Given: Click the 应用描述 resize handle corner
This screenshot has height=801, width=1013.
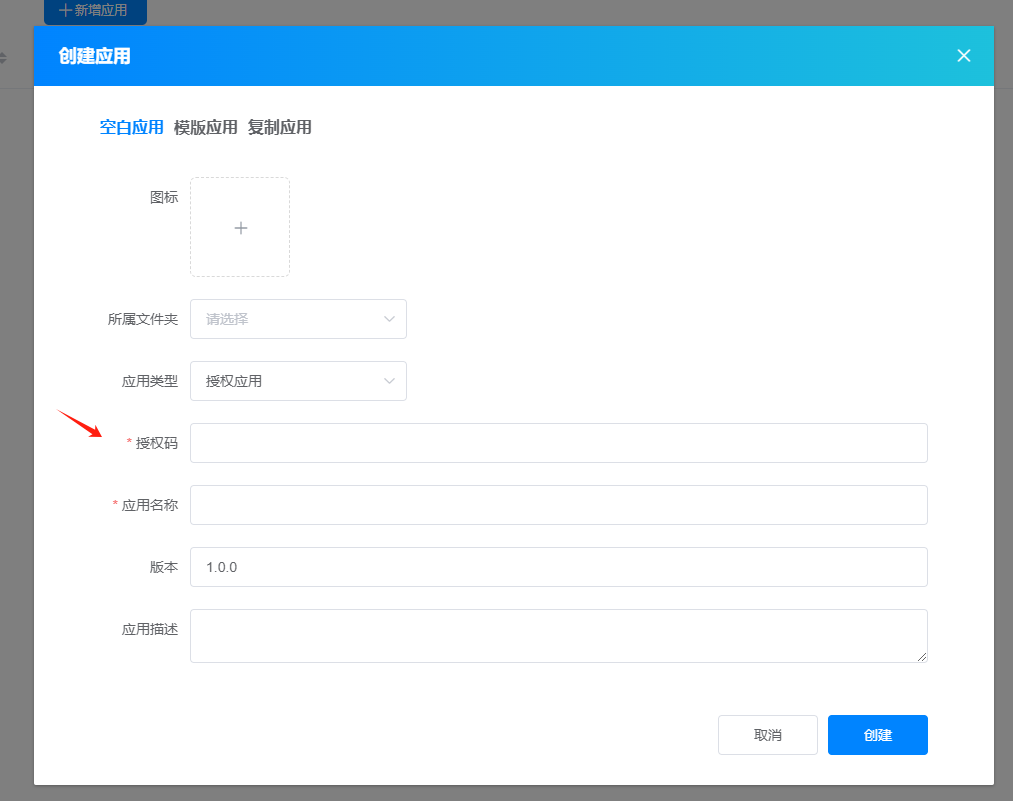Looking at the screenshot, I should 922,657.
